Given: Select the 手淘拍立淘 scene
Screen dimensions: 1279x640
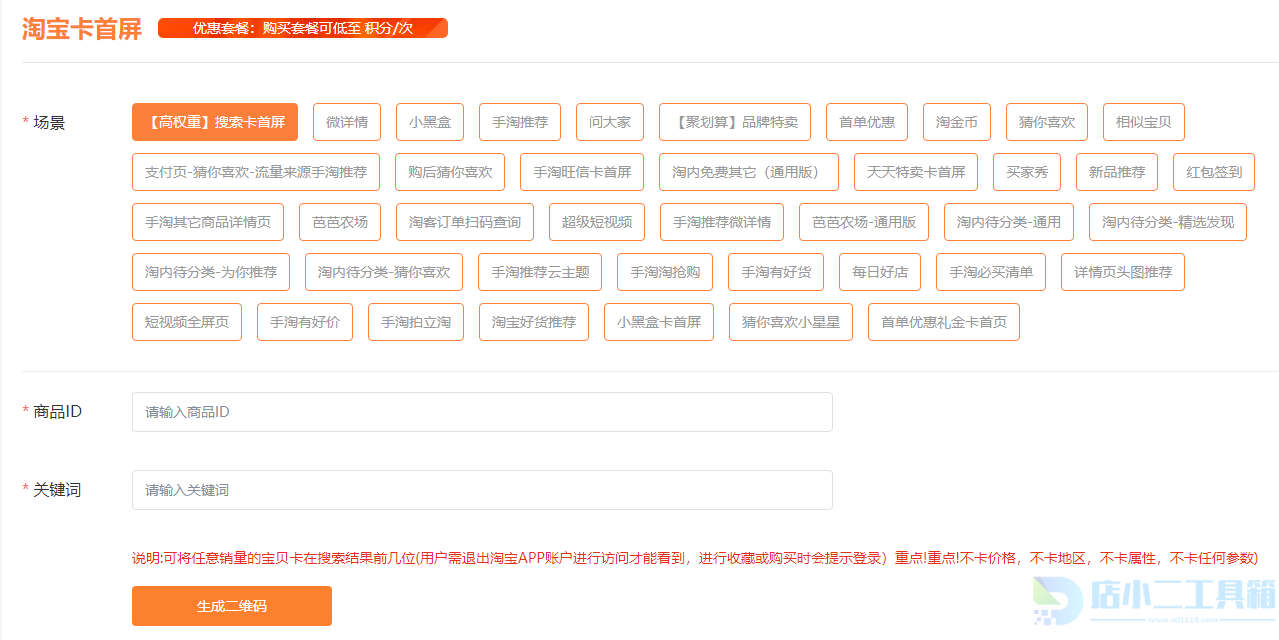Looking at the screenshot, I should (416, 322).
